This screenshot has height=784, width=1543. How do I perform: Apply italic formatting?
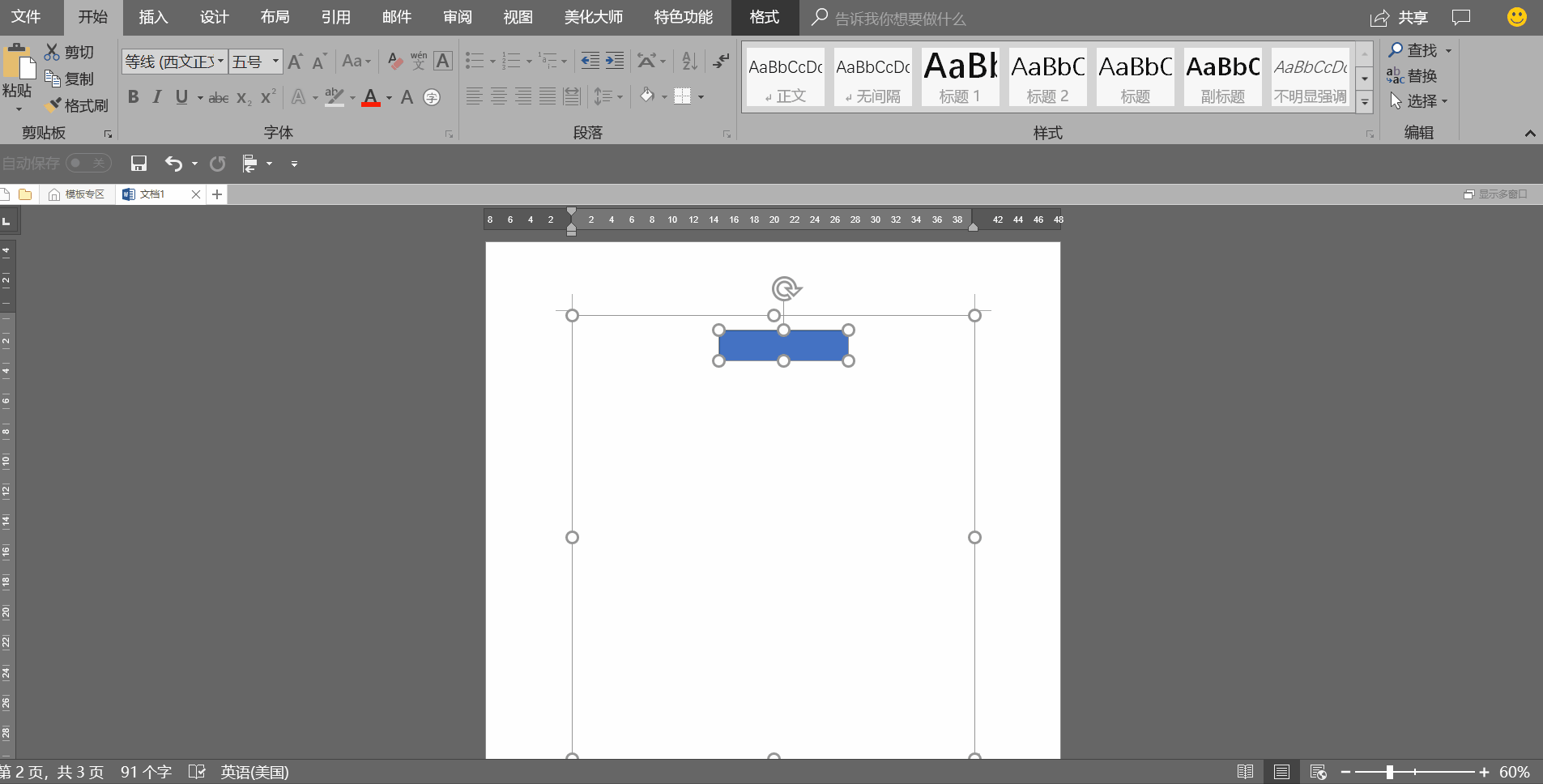(157, 97)
